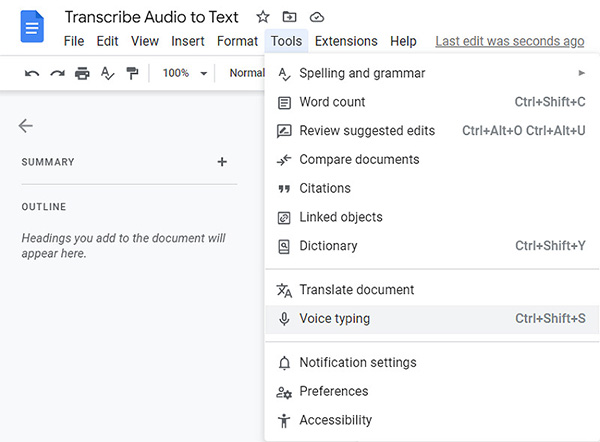This screenshot has height=442, width=600.
Task: Select Voice typing menu entry
Action: [x=432, y=319]
